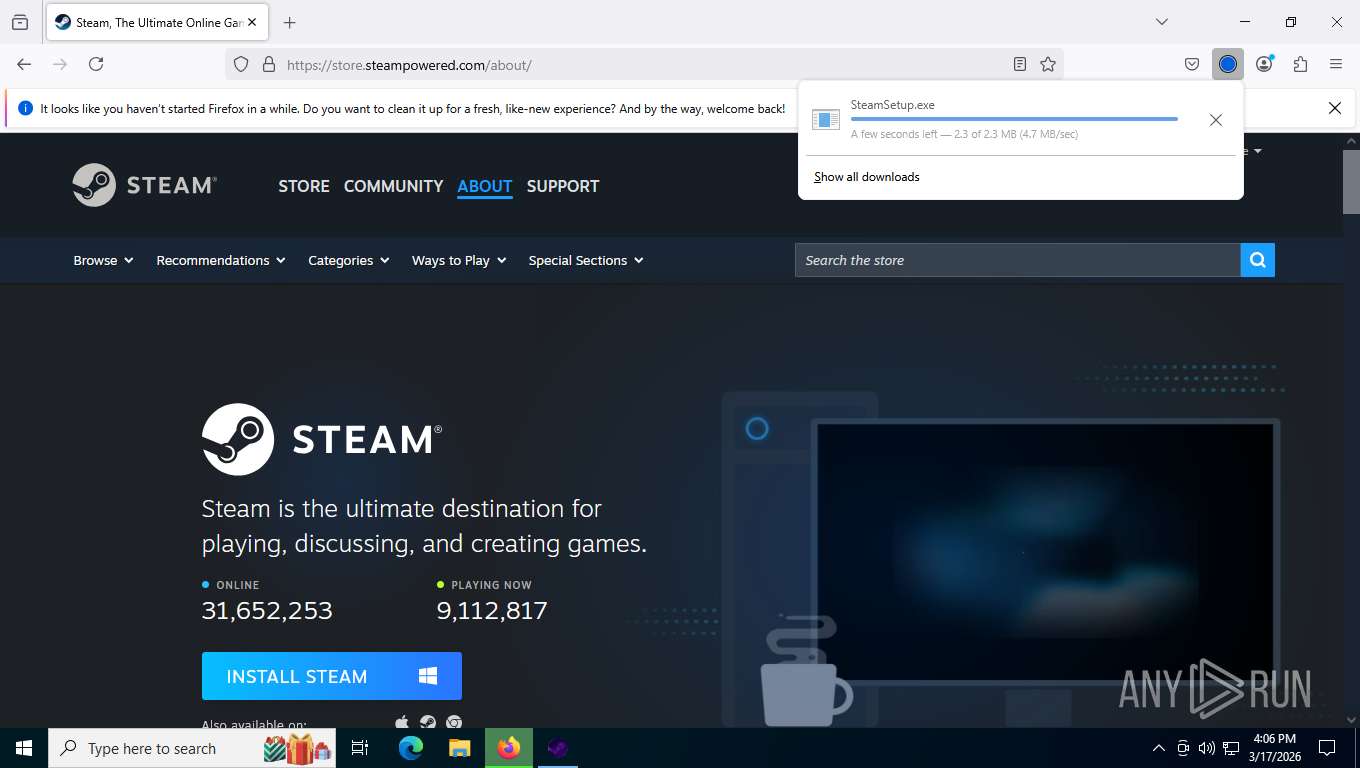The image size is (1360, 768).
Task: Click the Chrome OS platform icon
Action: click(454, 722)
